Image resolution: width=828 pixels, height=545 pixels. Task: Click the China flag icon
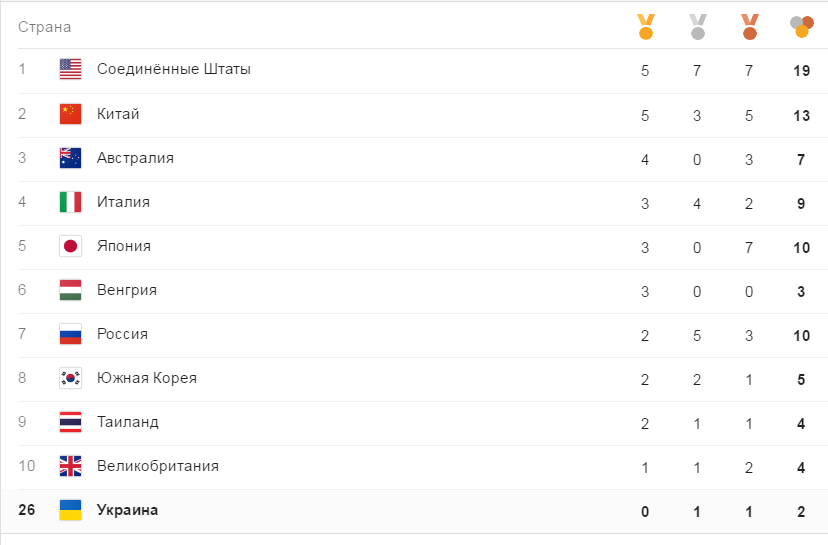[x=70, y=114]
